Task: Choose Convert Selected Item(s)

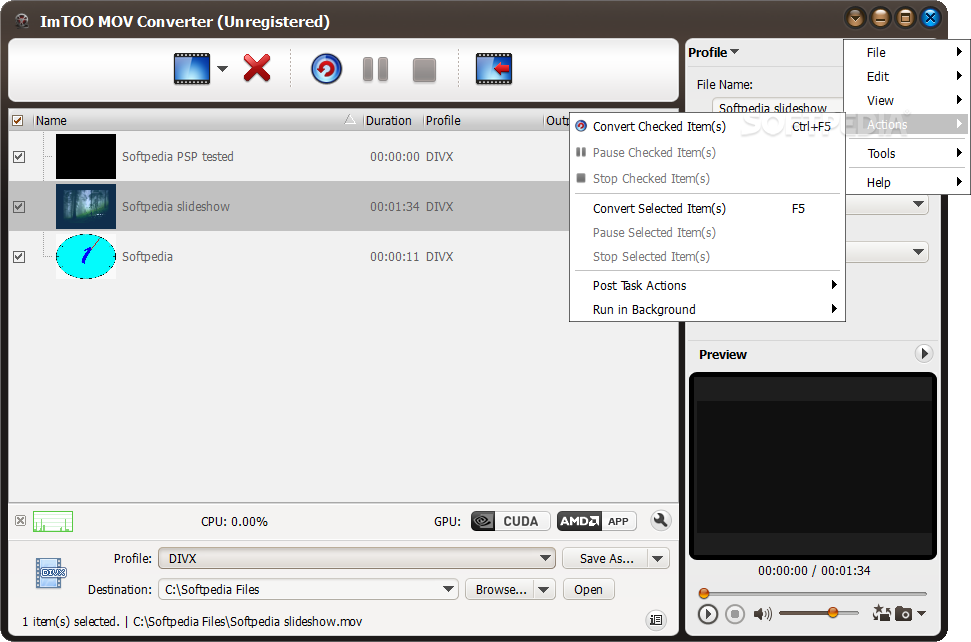Action: click(x=707, y=209)
